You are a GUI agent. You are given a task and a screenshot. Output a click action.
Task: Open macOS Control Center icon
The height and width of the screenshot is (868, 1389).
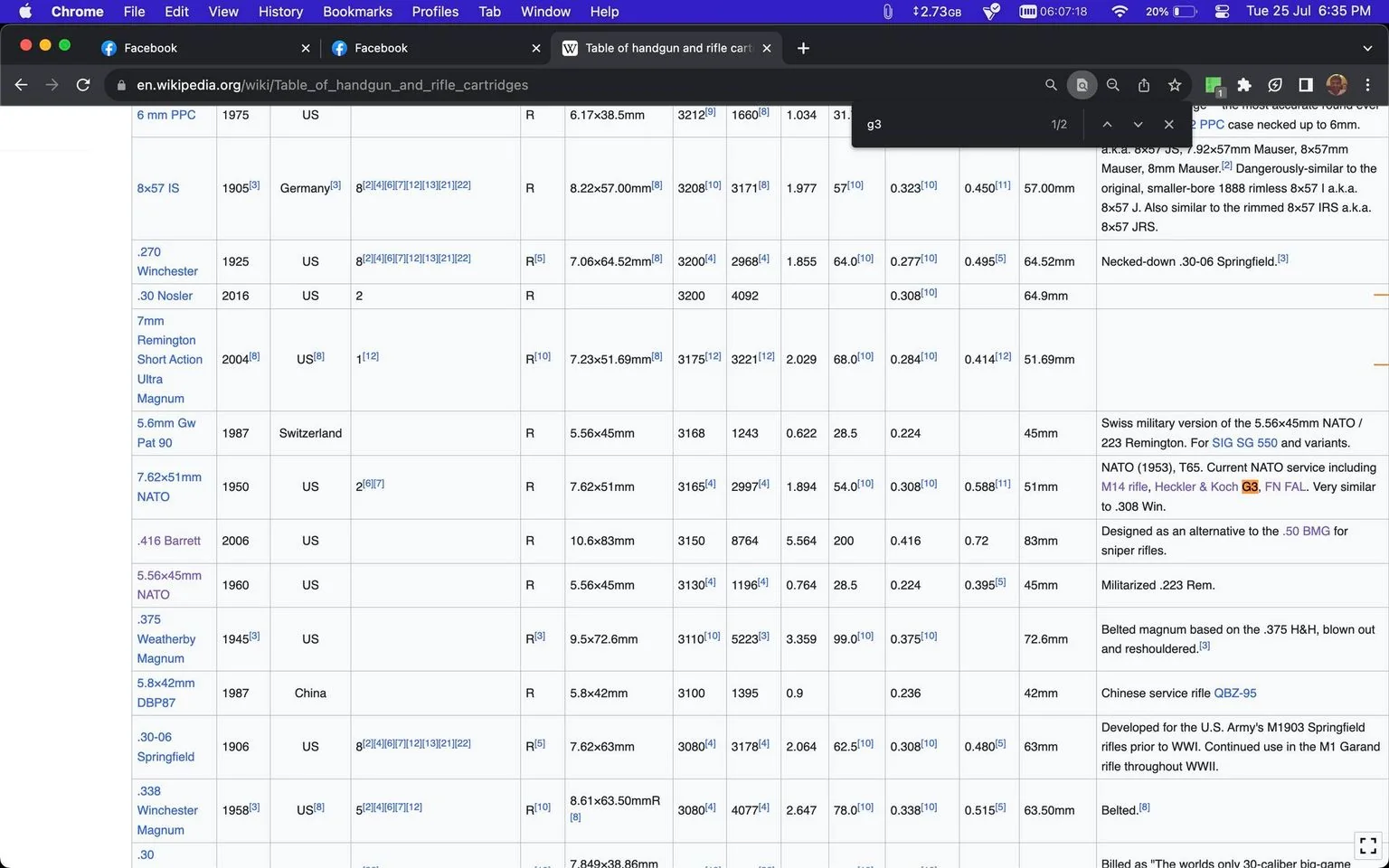tap(1222, 12)
